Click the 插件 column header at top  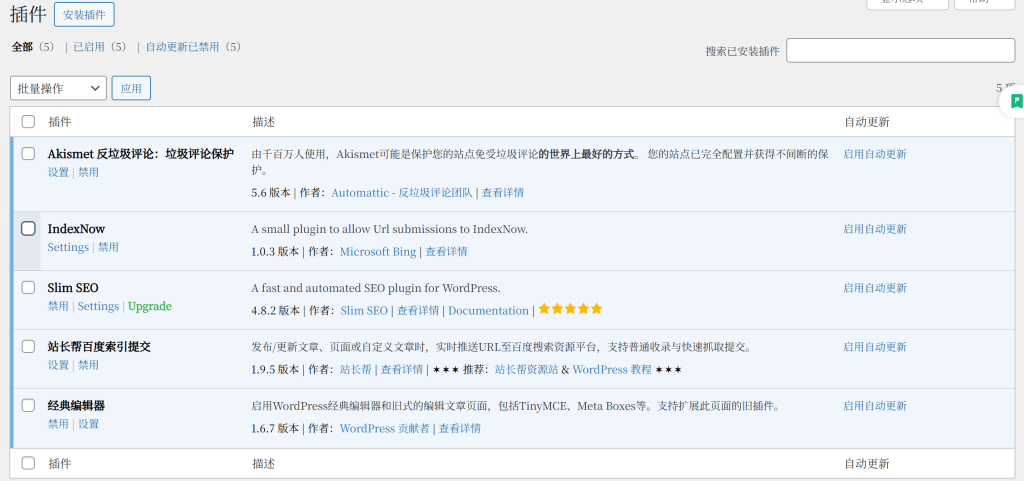60,122
